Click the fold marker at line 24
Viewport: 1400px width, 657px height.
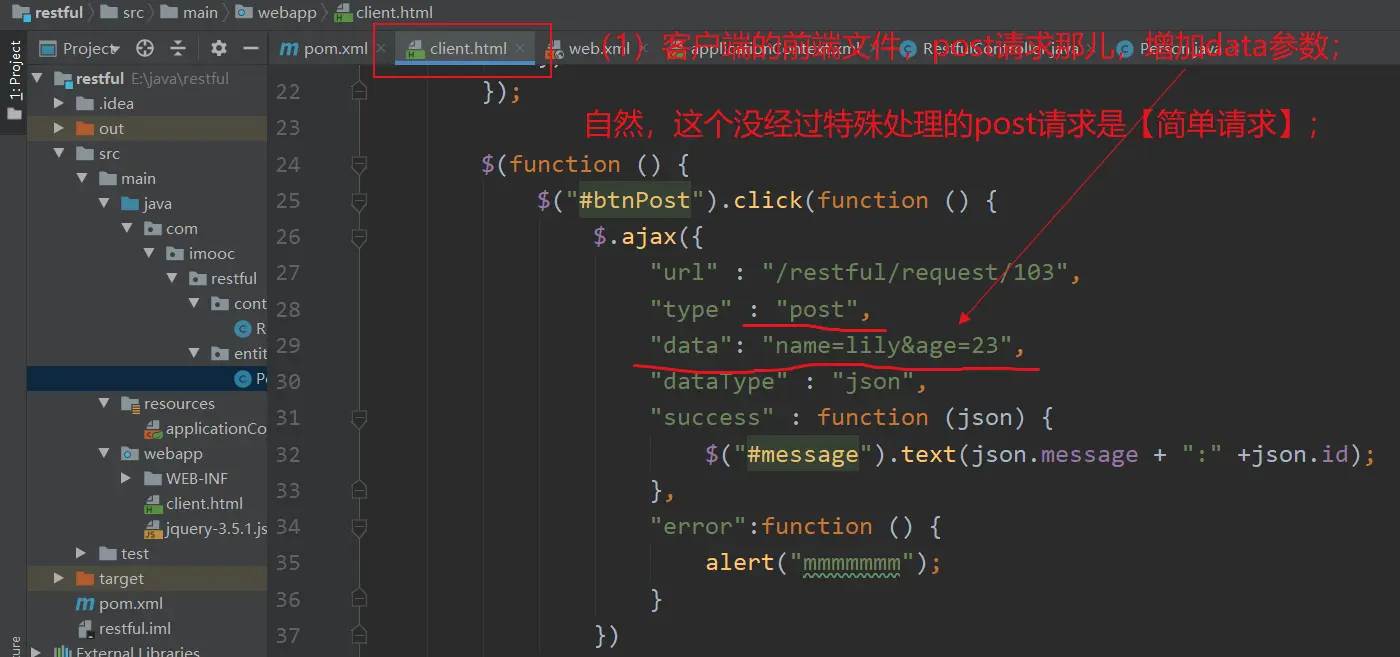click(359, 164)
